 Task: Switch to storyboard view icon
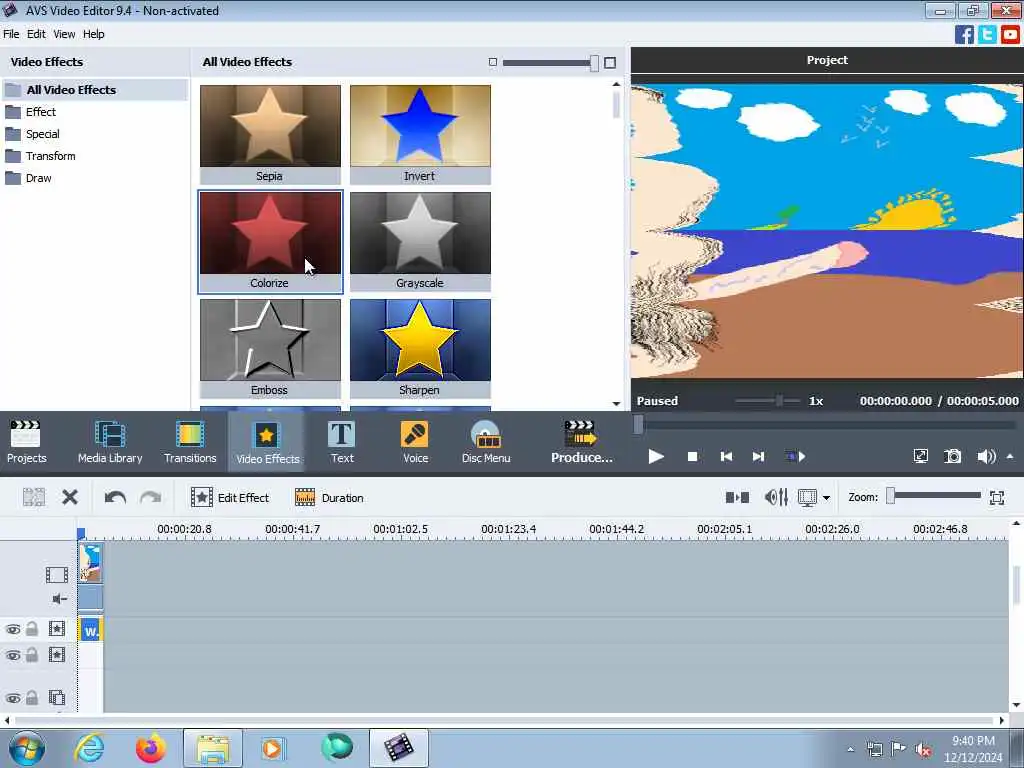(737, 498)
